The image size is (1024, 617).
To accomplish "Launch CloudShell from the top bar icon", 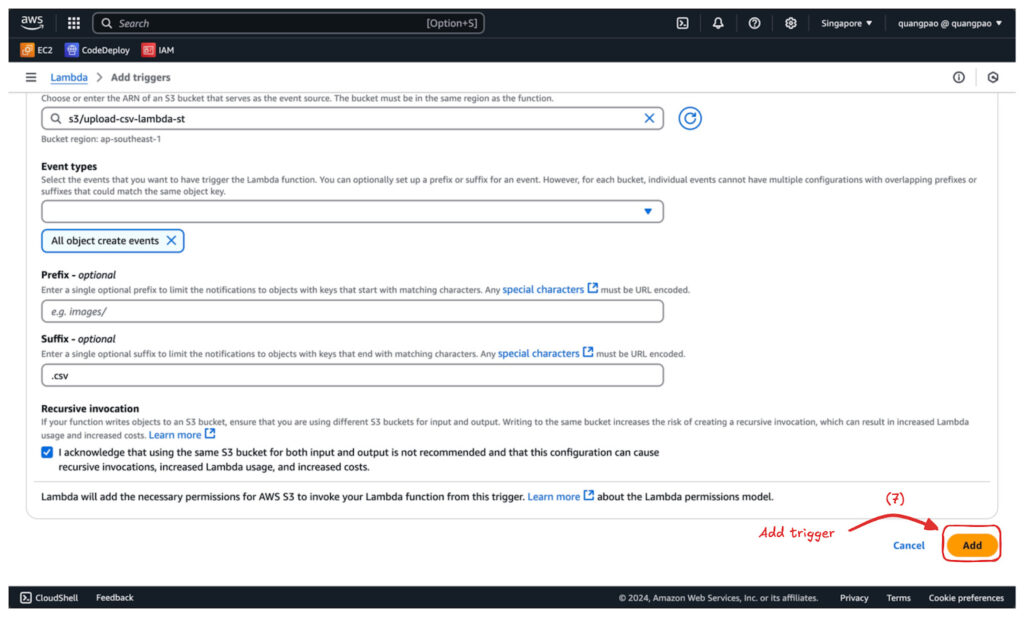I will pyautogui.click(x=682, y=23).
